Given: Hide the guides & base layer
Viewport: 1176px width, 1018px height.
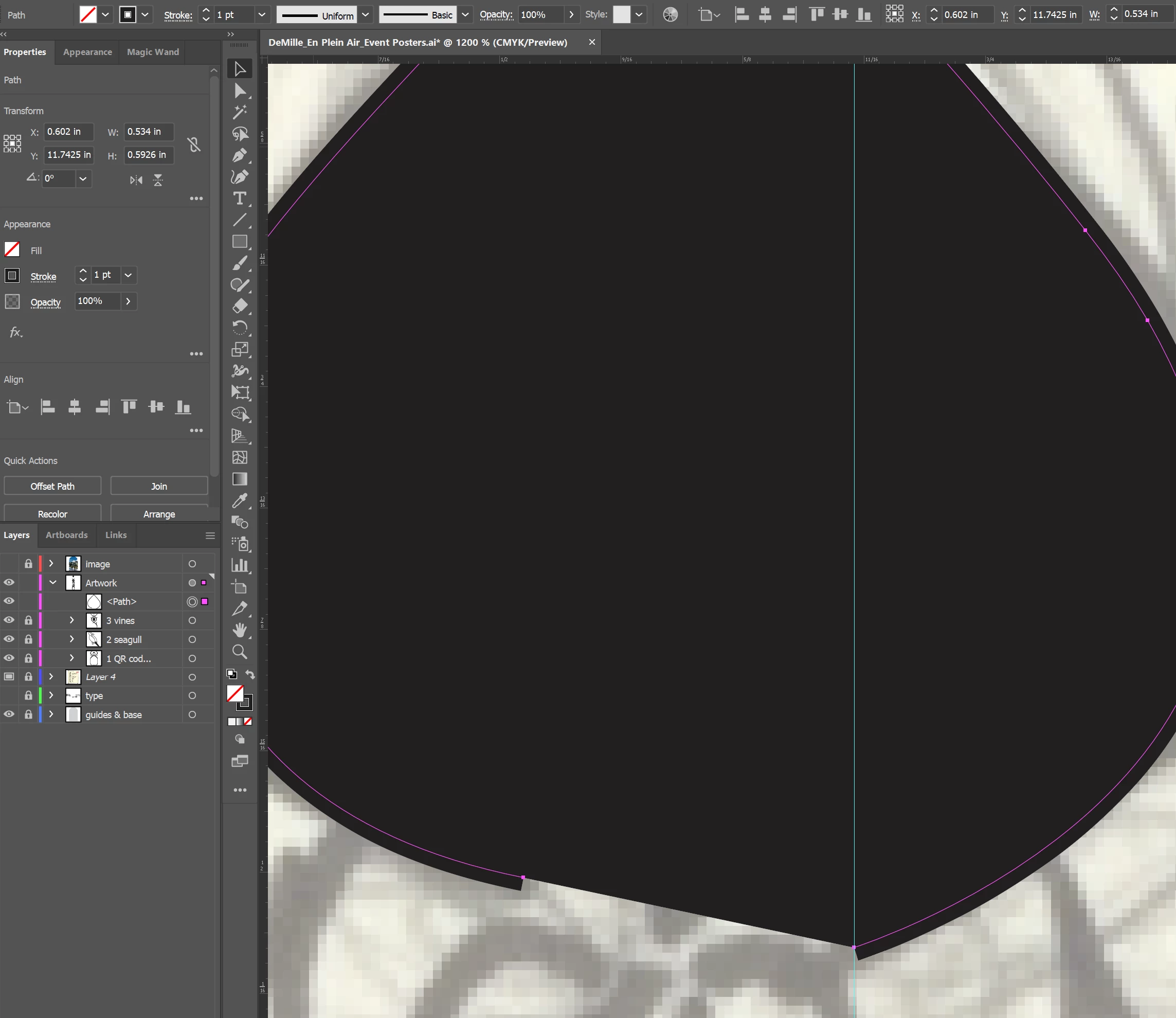Looking at the screenshot, I should tap(9, 714).
